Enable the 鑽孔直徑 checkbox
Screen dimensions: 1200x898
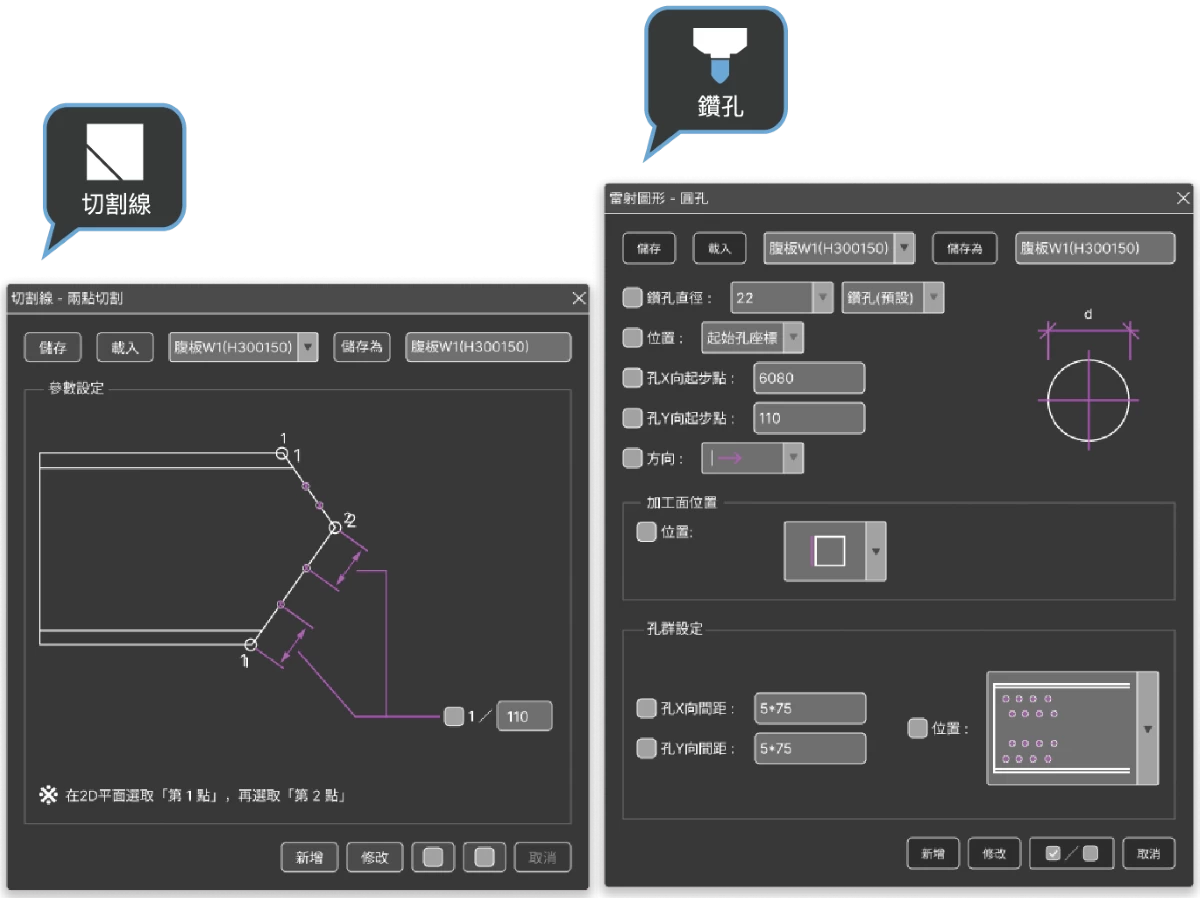click(x=632, y=298)
